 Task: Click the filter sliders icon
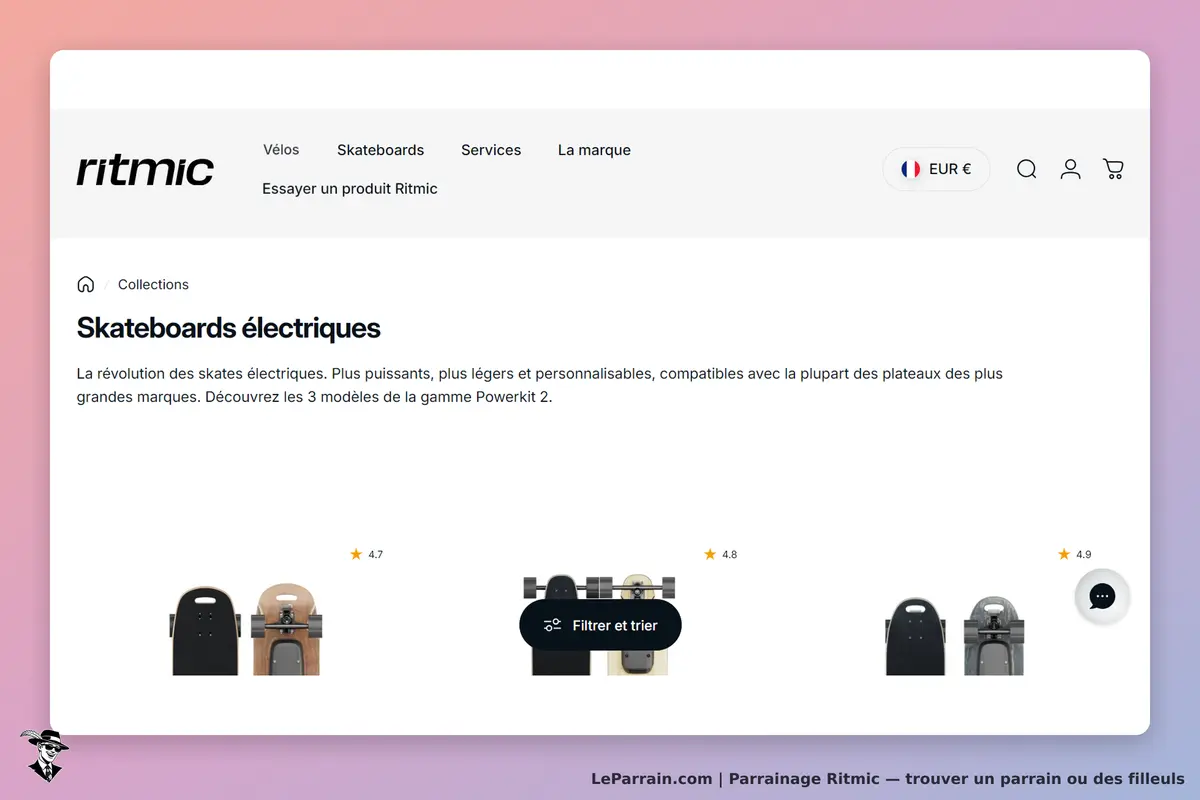[552, 625]
